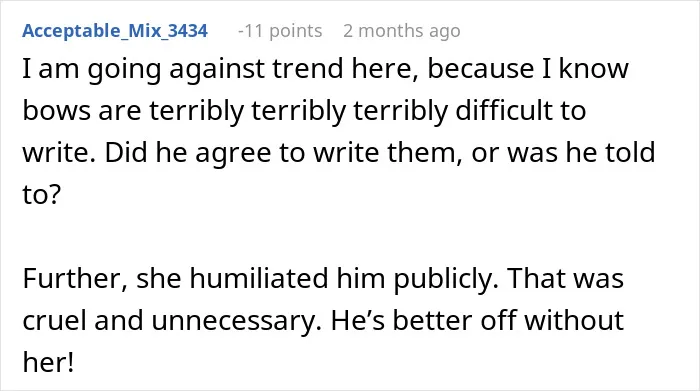Click the "to?" text ending first paragraph
The height and width of the screenshot is (391, 700).
42,195
